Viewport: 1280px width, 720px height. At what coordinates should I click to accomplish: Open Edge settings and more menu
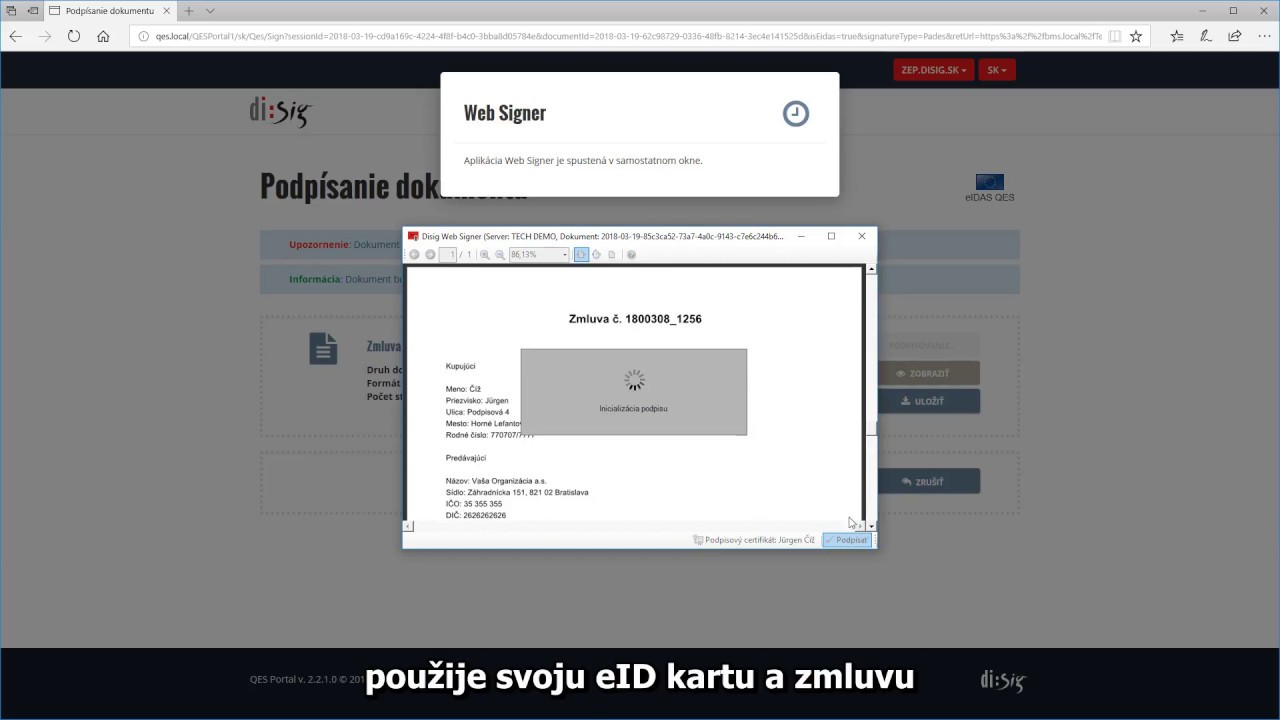(x=1263, y=36)
